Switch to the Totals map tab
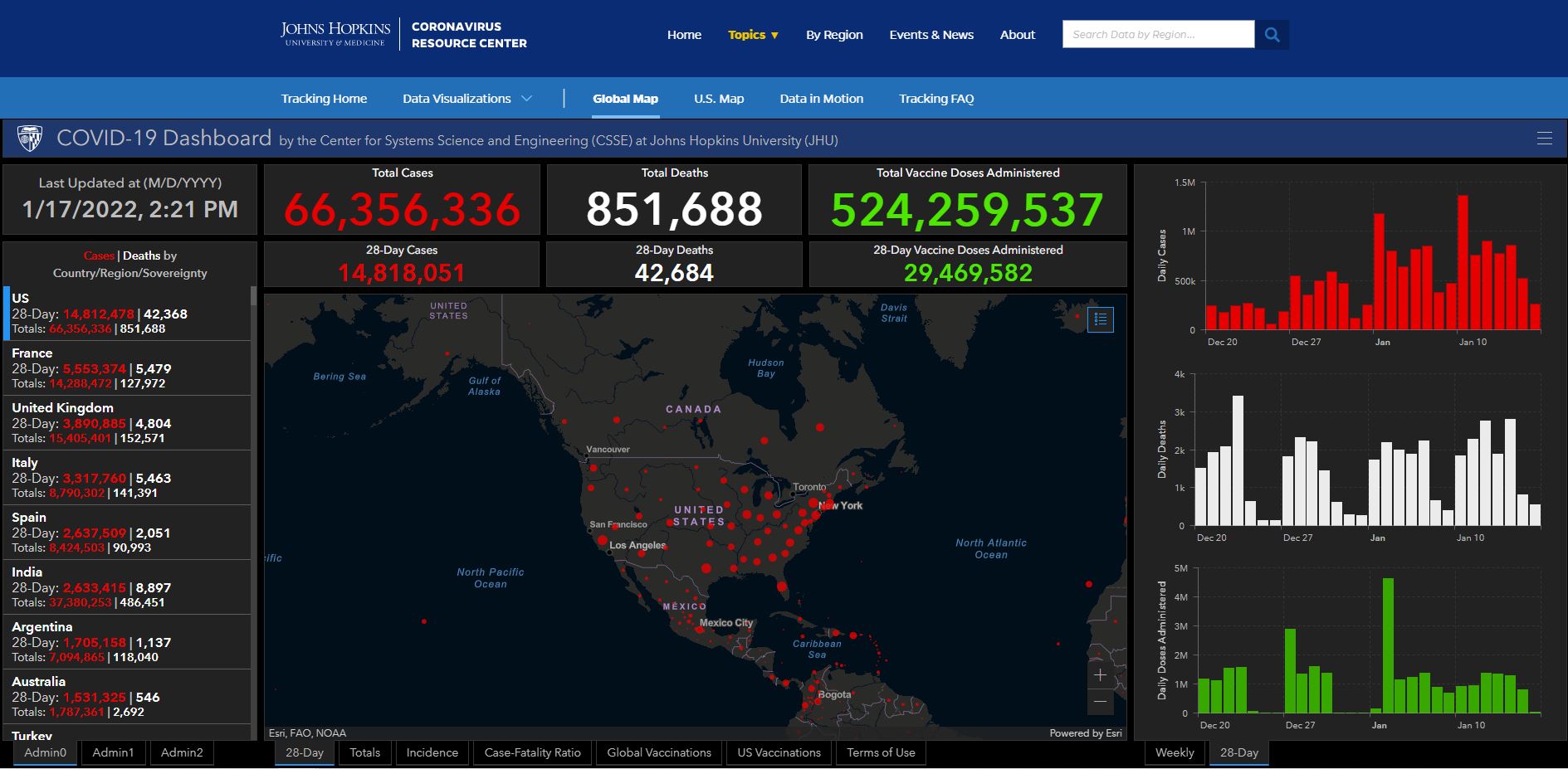 pyautogui.click(x=364, y=752)
